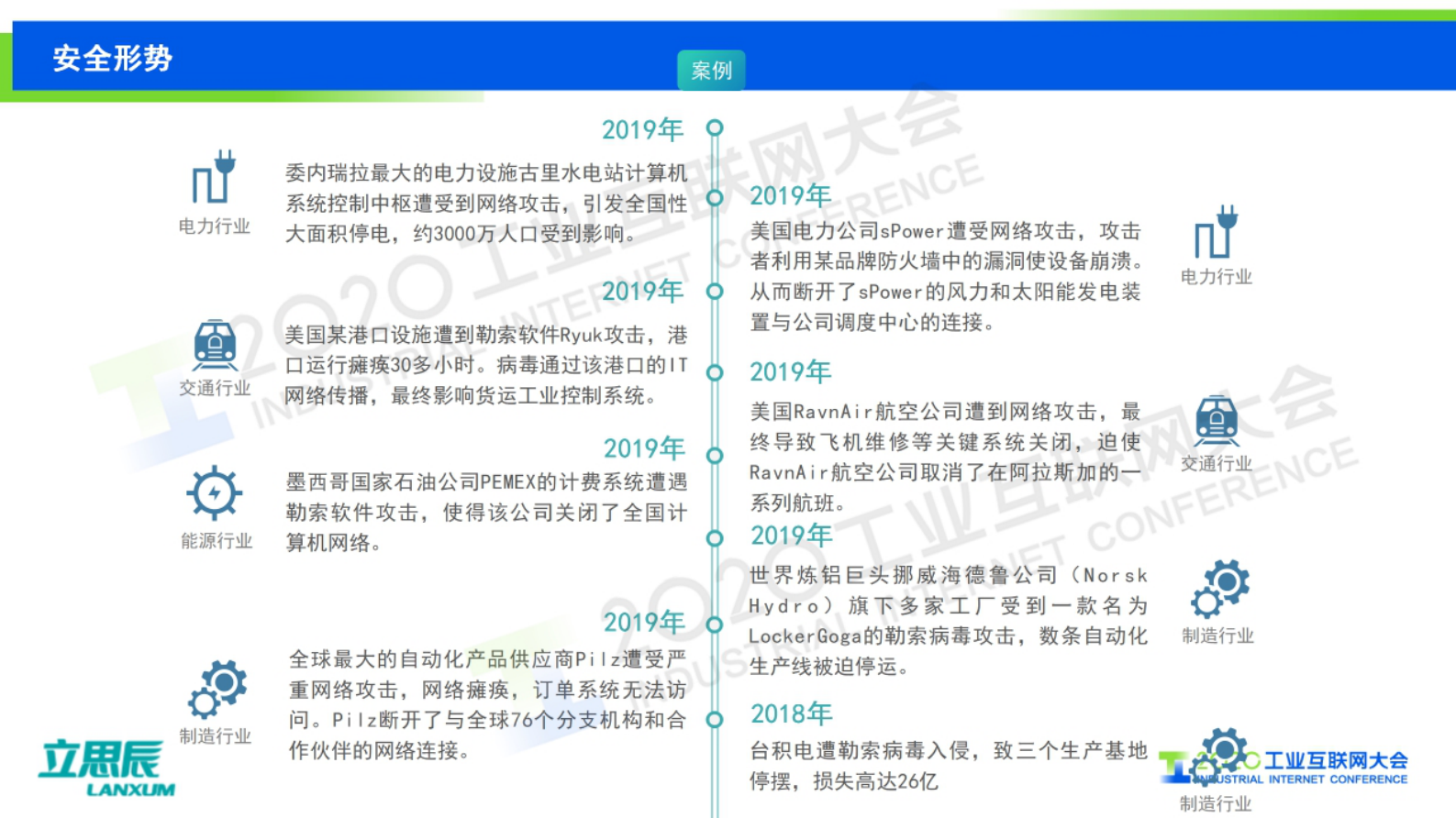Click the train icon beside the RavnAir case

(1217, 421)
